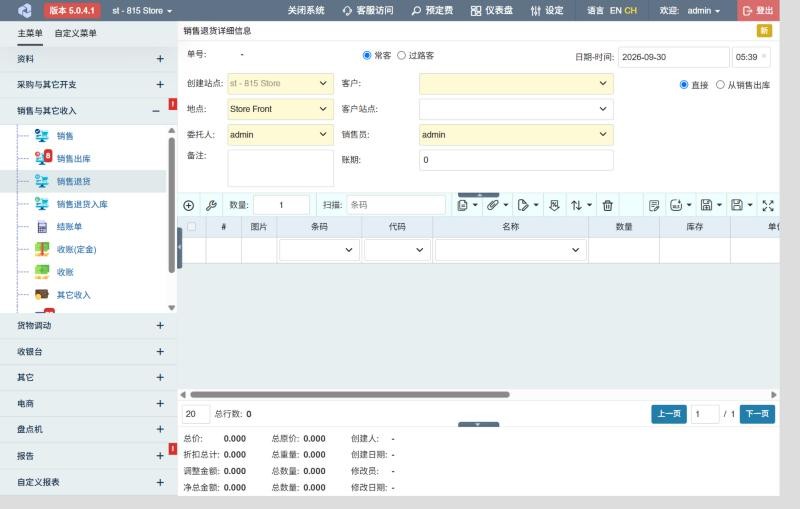Click 关闭系统 in top menu
Image resolution: width=800 pixels, height=509 pixels.
[x=306, y=11]
